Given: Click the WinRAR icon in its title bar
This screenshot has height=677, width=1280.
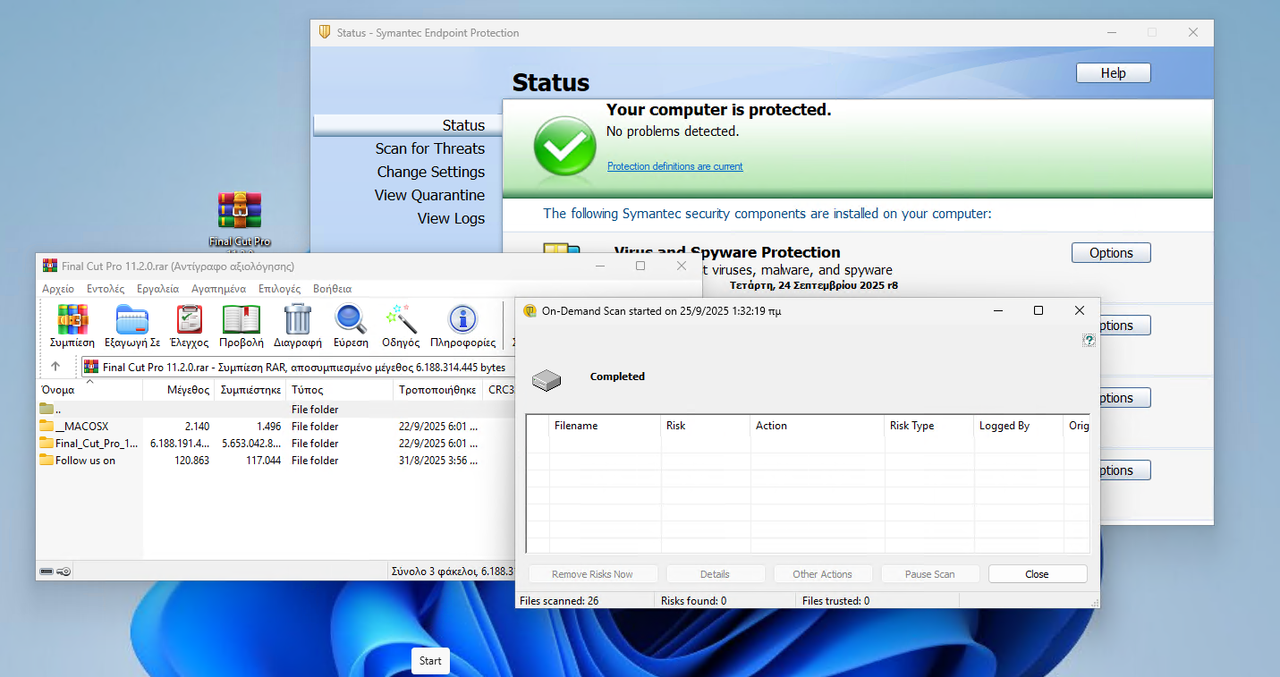Looking at the screenshot, I should (x=49, y=266).
